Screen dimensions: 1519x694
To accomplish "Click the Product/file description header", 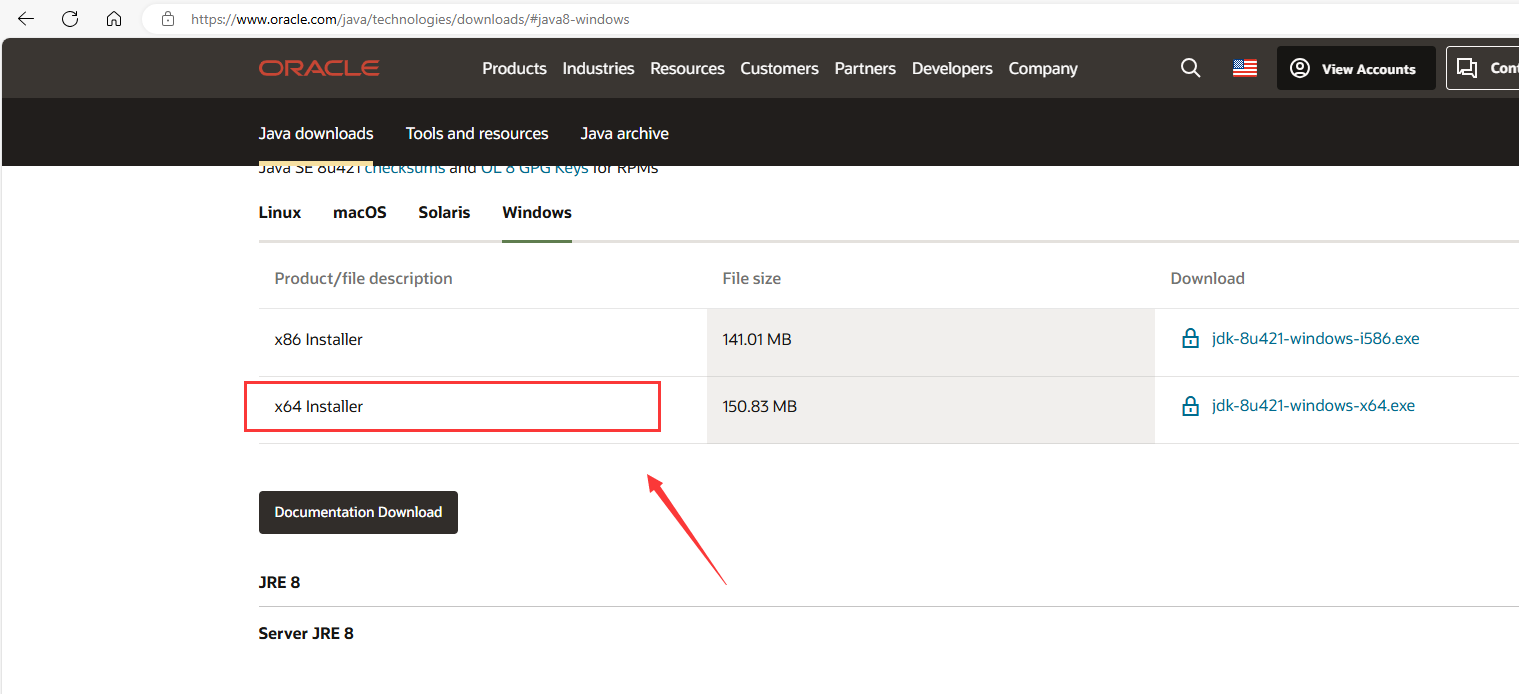I will pos(363,278).
